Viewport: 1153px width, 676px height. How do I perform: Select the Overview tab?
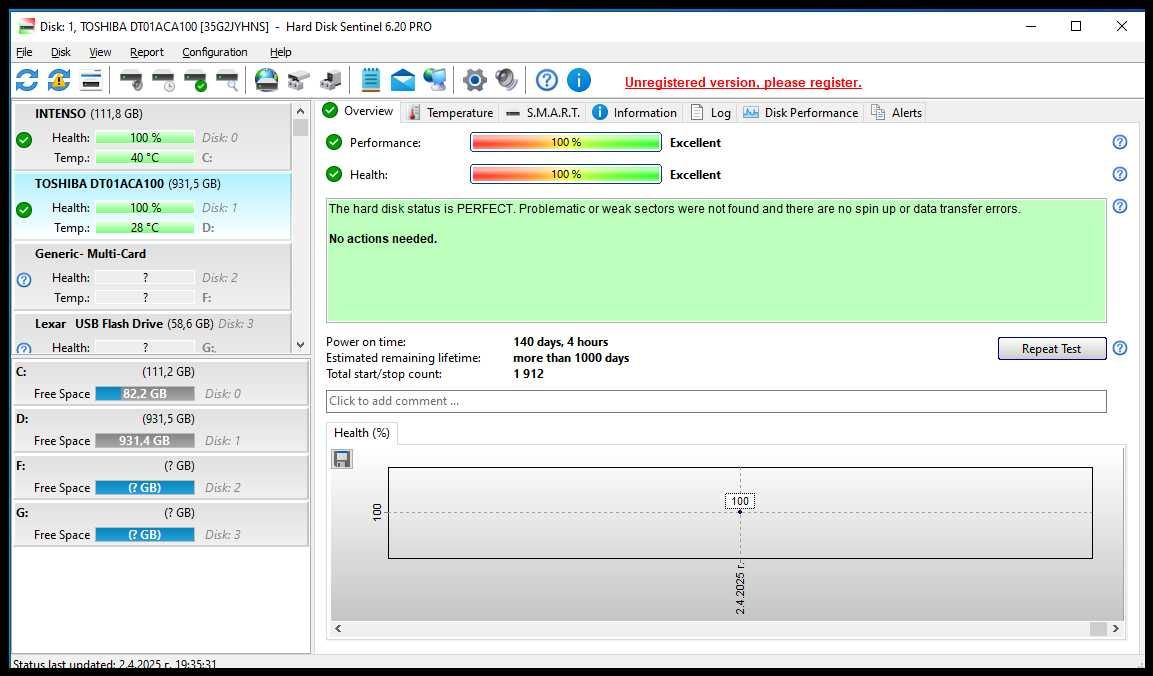click(358, 111)
